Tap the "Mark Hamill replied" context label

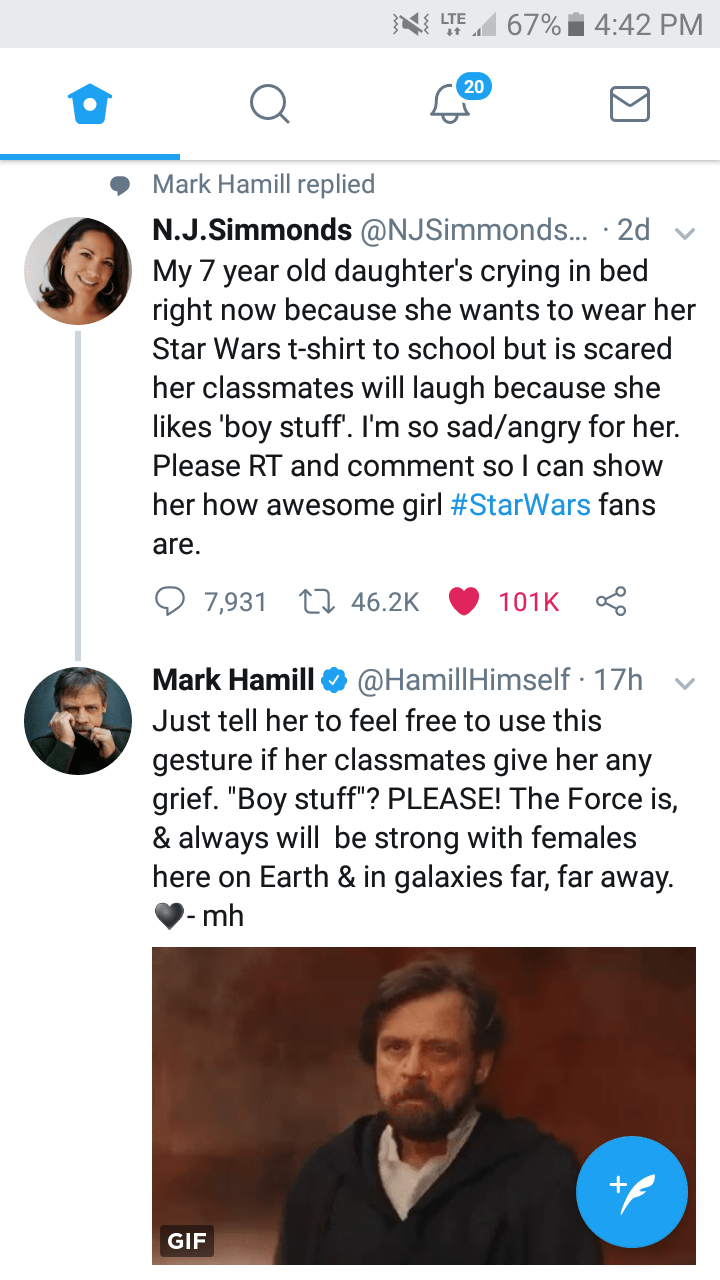click(264, 184)
